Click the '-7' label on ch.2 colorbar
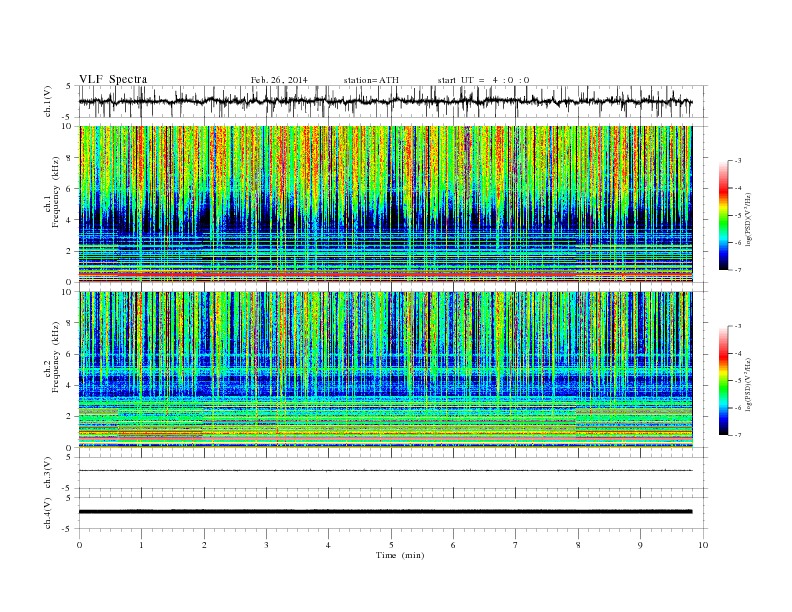The width and height of the screenshot is (792, 612). click(737, 435)
